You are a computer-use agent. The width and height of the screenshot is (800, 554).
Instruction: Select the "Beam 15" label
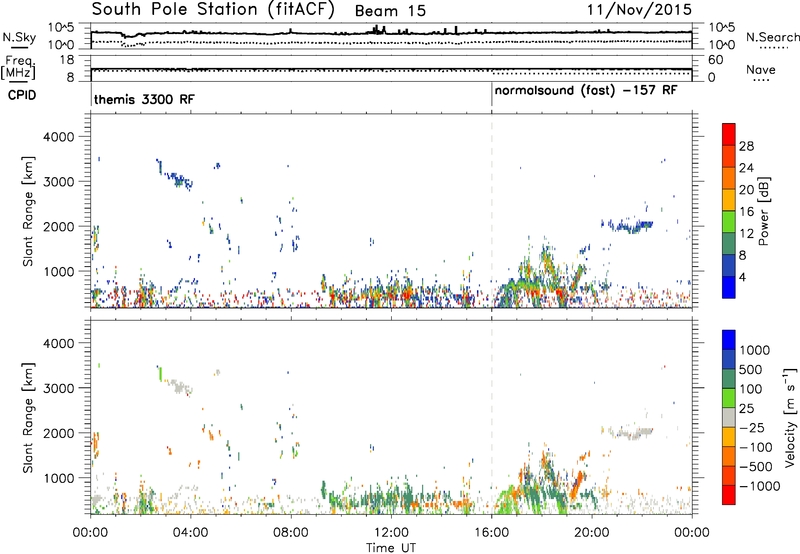[x=390, y=11]
